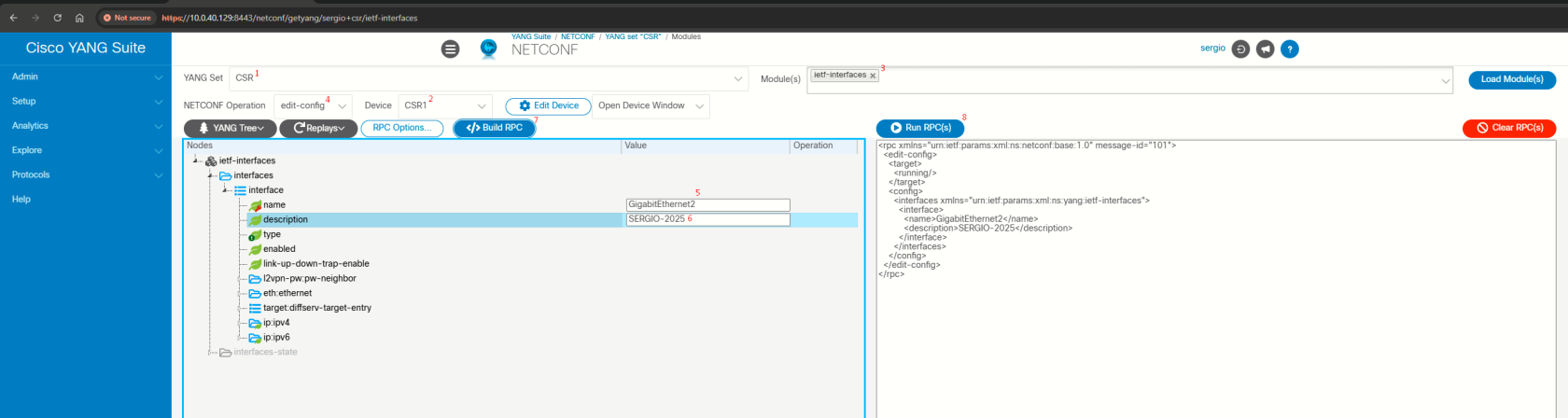1568x418 pixels.
Task: Collapse the ietf-interfaces tree node
Action: coord(195,160)
